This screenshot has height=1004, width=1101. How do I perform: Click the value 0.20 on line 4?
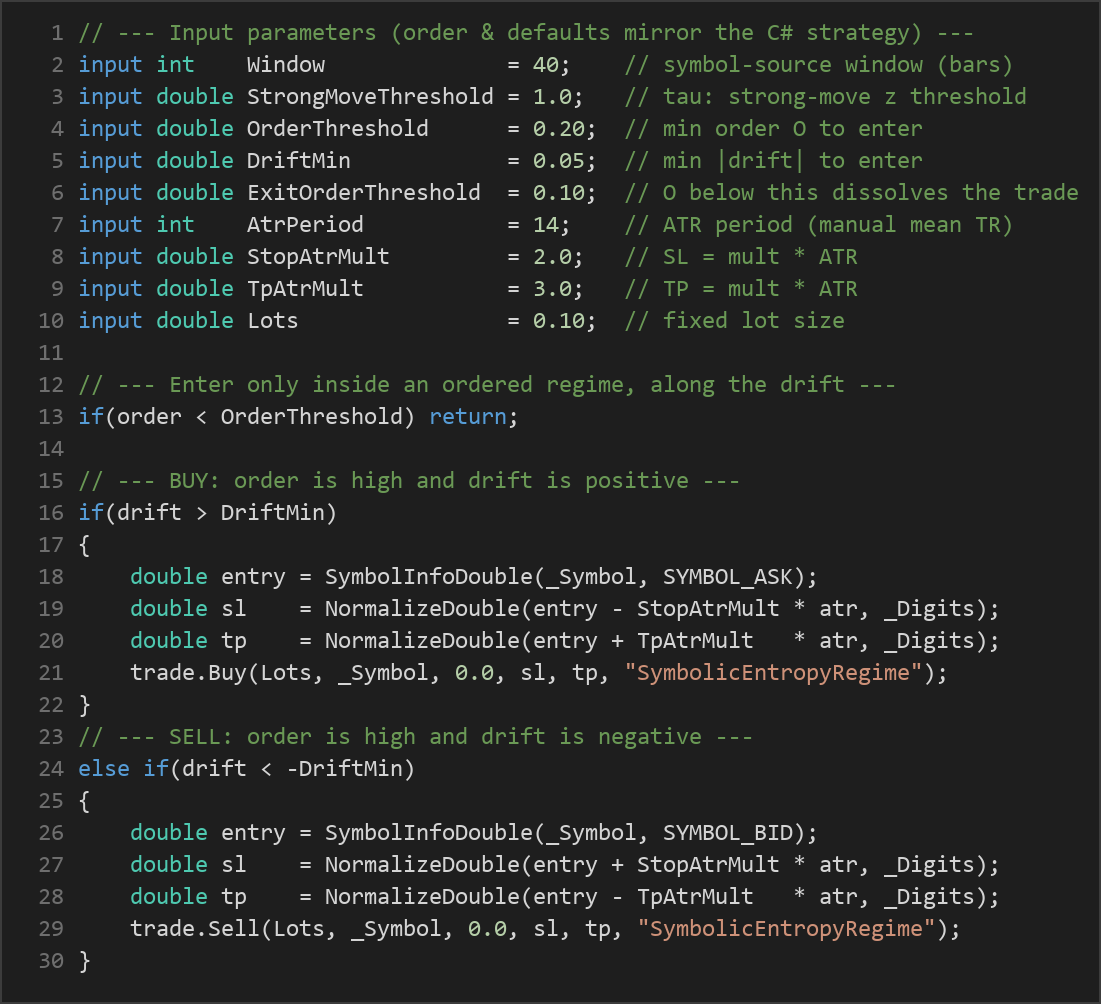click(x=558, y=128)
